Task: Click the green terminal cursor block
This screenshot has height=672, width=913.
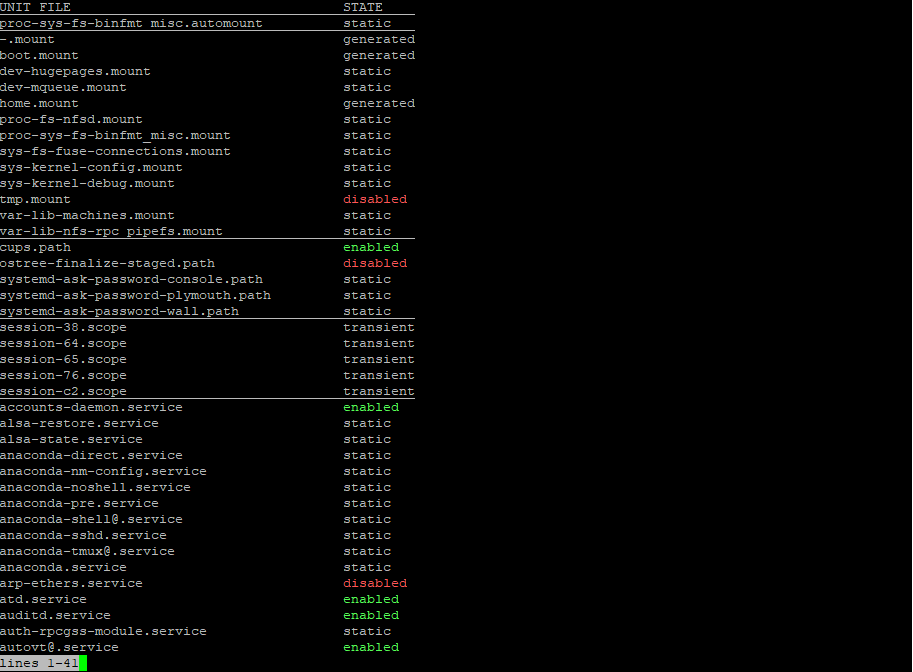Action: point(83,663)
